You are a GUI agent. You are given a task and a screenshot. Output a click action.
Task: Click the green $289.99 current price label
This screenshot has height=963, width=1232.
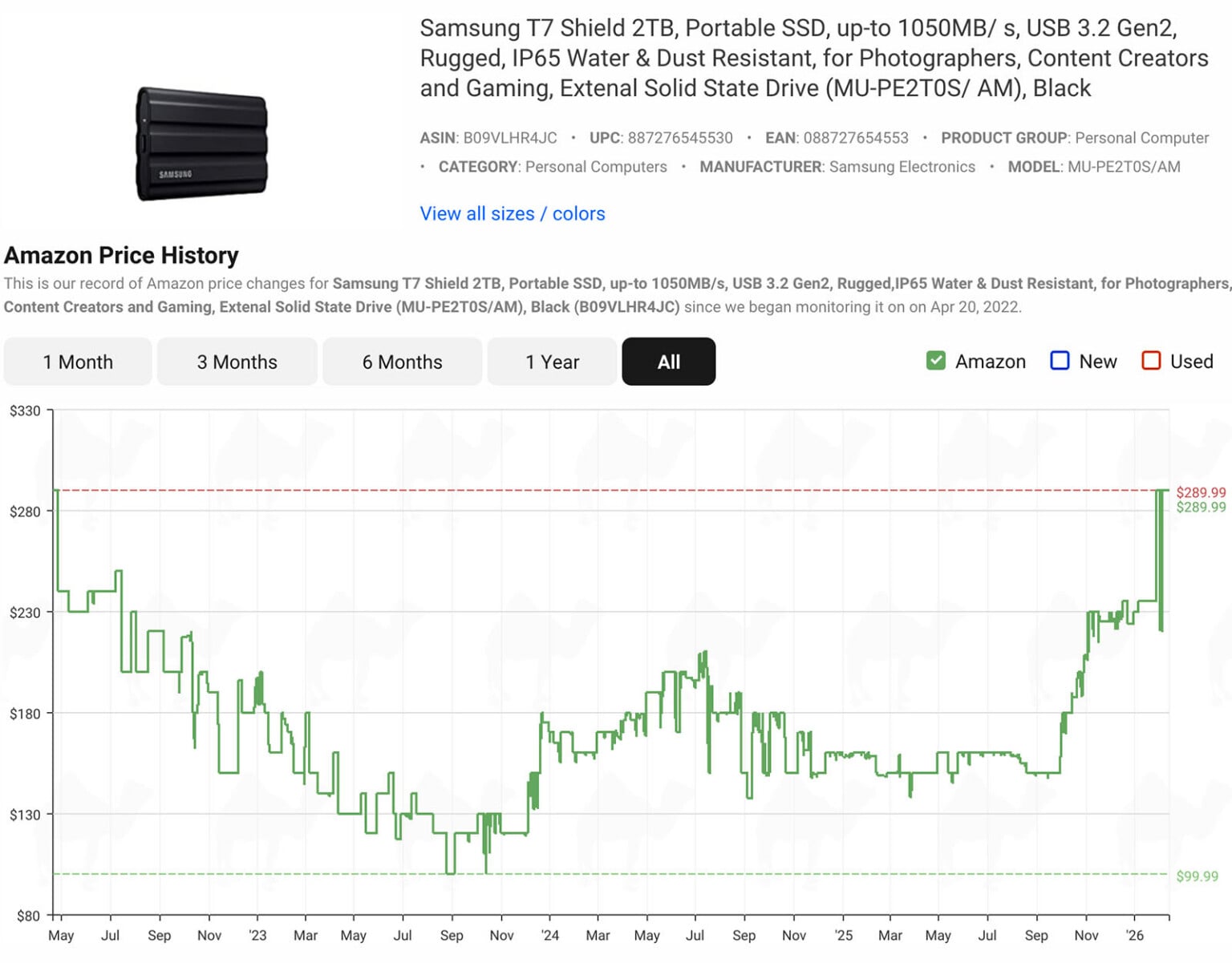(1200, 507)
